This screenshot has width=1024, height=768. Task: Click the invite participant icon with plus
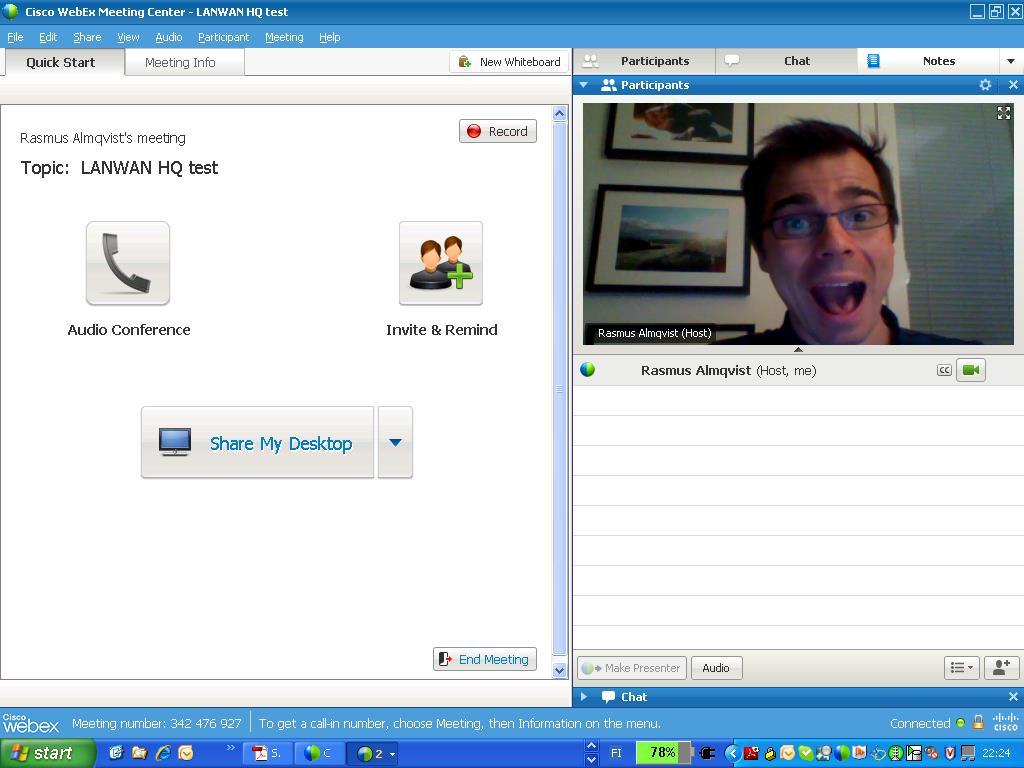1001,667
